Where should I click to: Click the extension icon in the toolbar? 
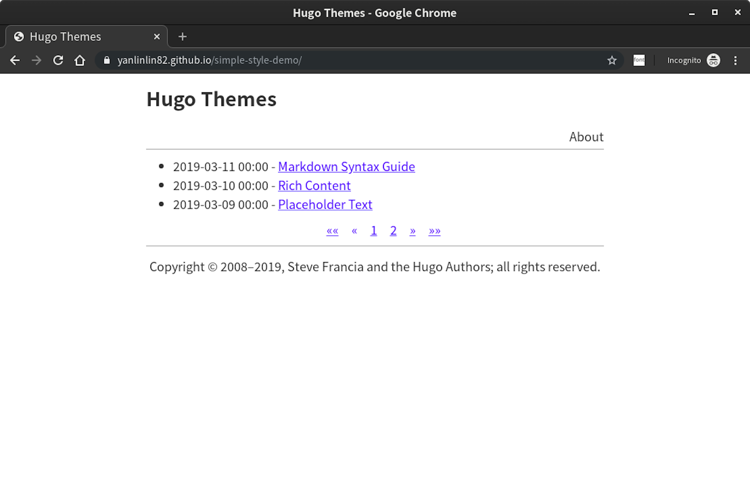pos(639,60)
